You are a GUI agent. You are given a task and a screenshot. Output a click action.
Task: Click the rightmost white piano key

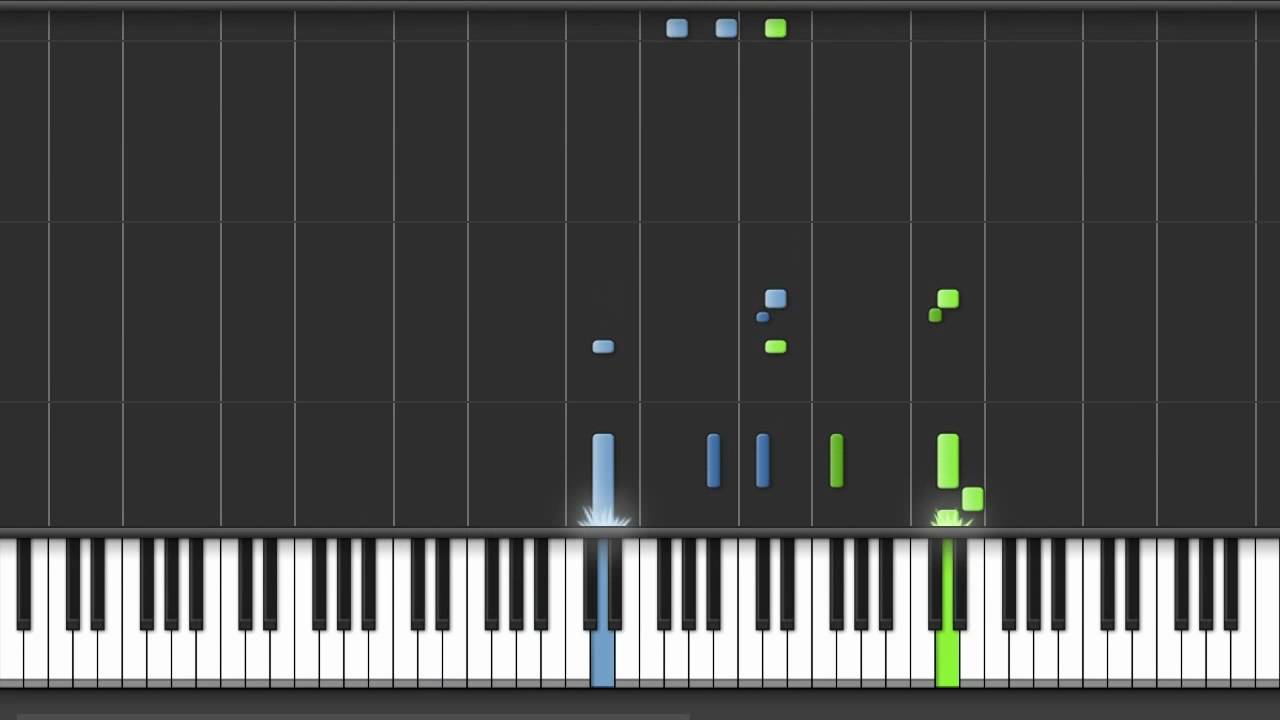(1268, 612)
